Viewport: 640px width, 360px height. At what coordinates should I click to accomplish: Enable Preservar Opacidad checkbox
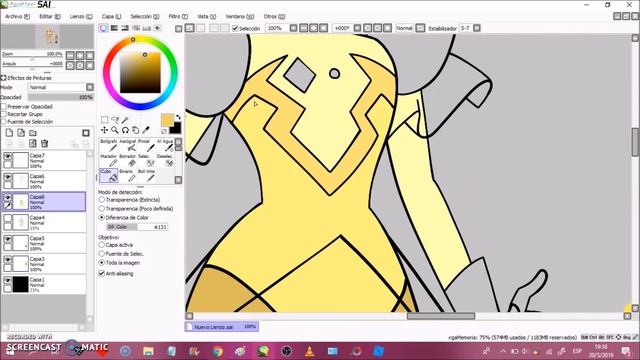pyautogui.click(x=4, y=107)
